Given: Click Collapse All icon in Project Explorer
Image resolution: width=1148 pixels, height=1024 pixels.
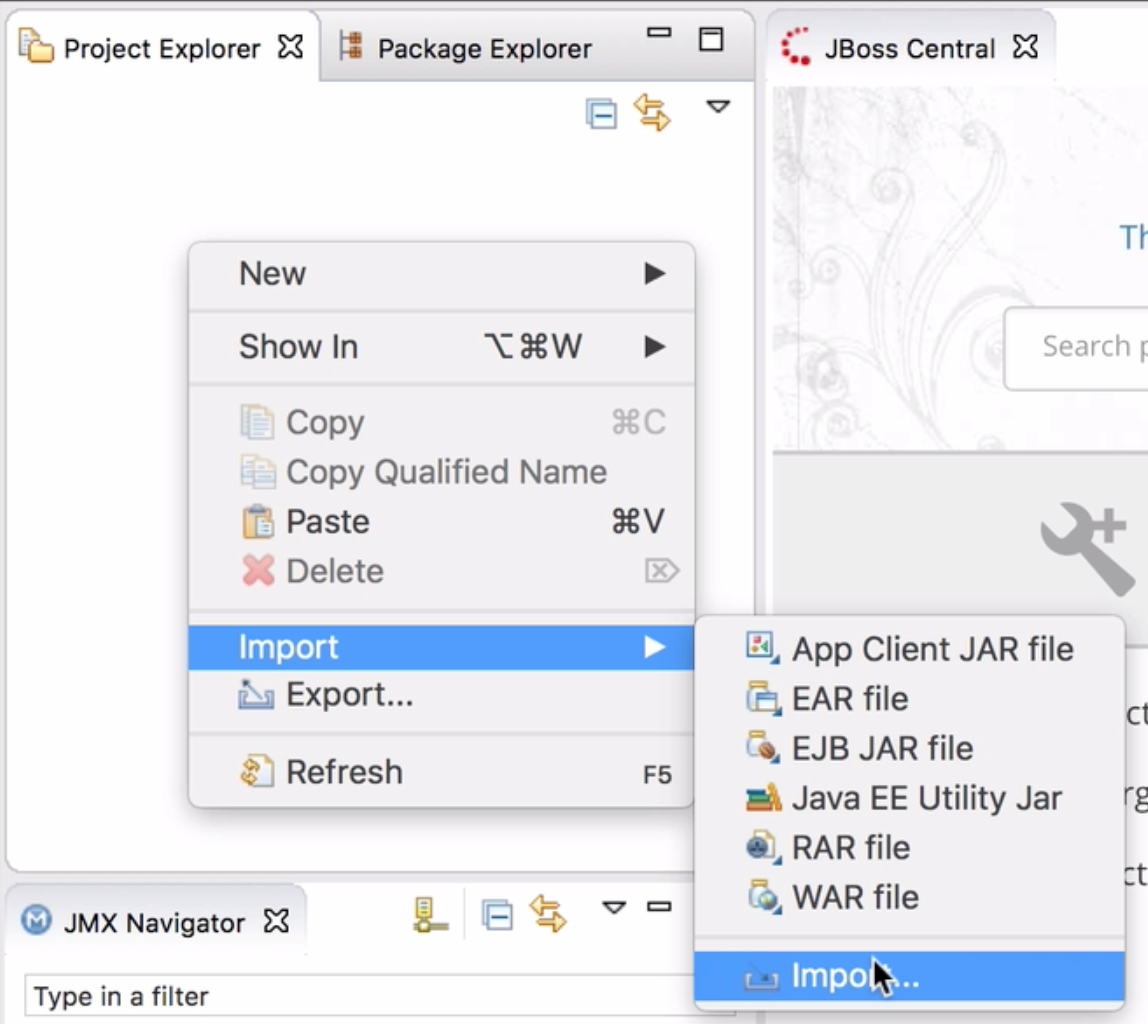Looking at the screenshot, I should (601, 114).
